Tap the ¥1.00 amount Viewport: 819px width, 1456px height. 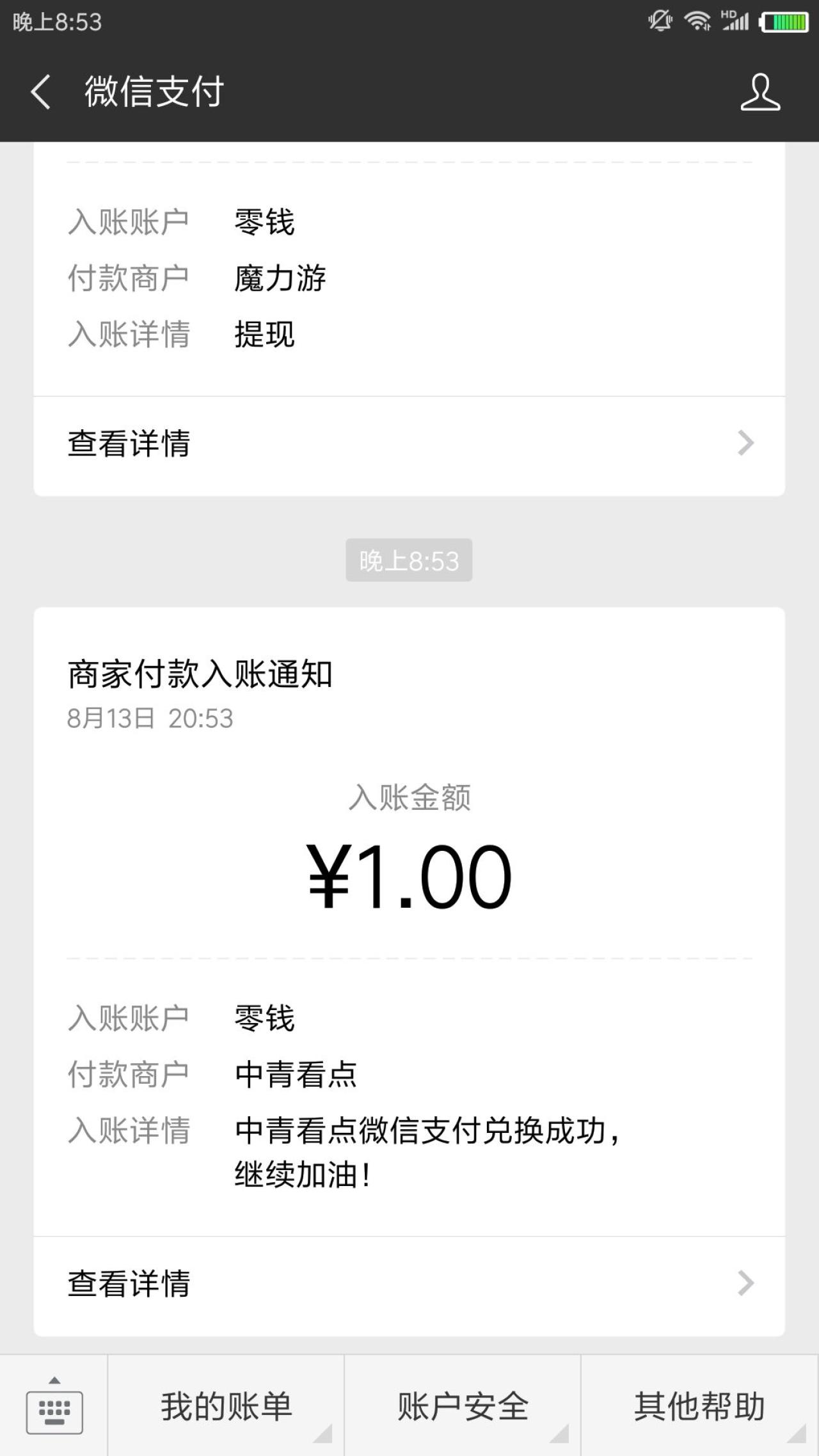pos(409,876)
